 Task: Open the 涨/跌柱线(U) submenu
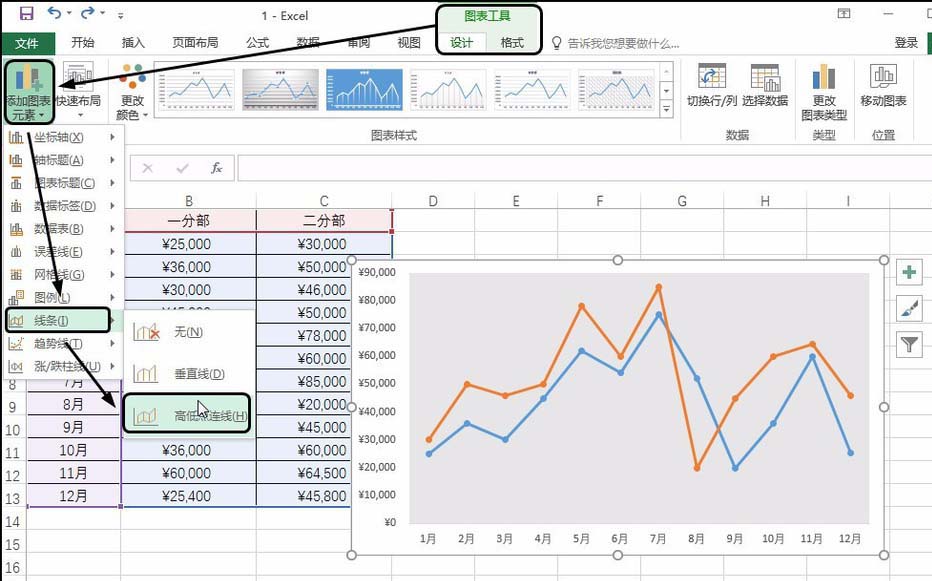(x=62, y=366)
